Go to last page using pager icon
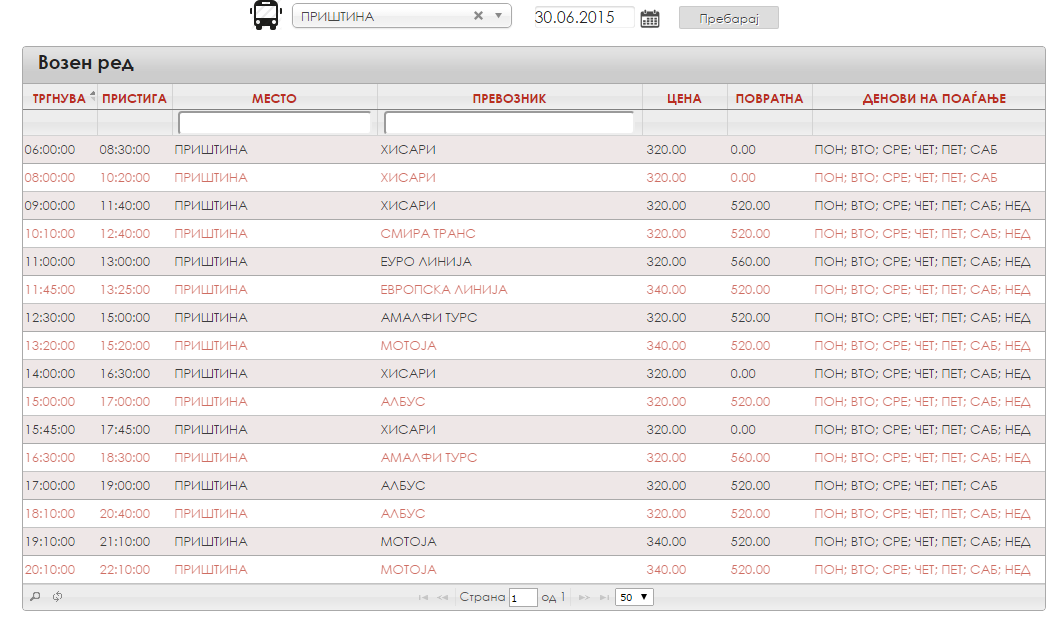The image size is (1059, 617). pos(604,597)
